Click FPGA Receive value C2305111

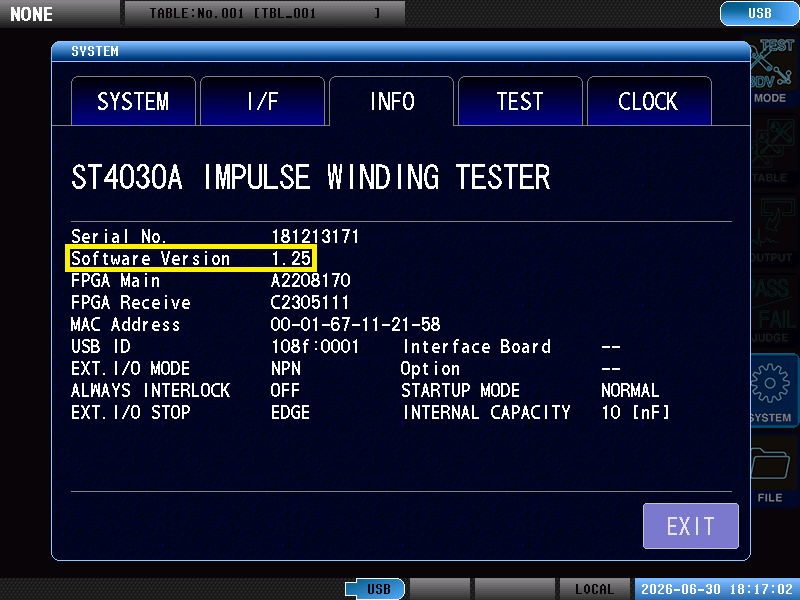(x=310, y=303)
